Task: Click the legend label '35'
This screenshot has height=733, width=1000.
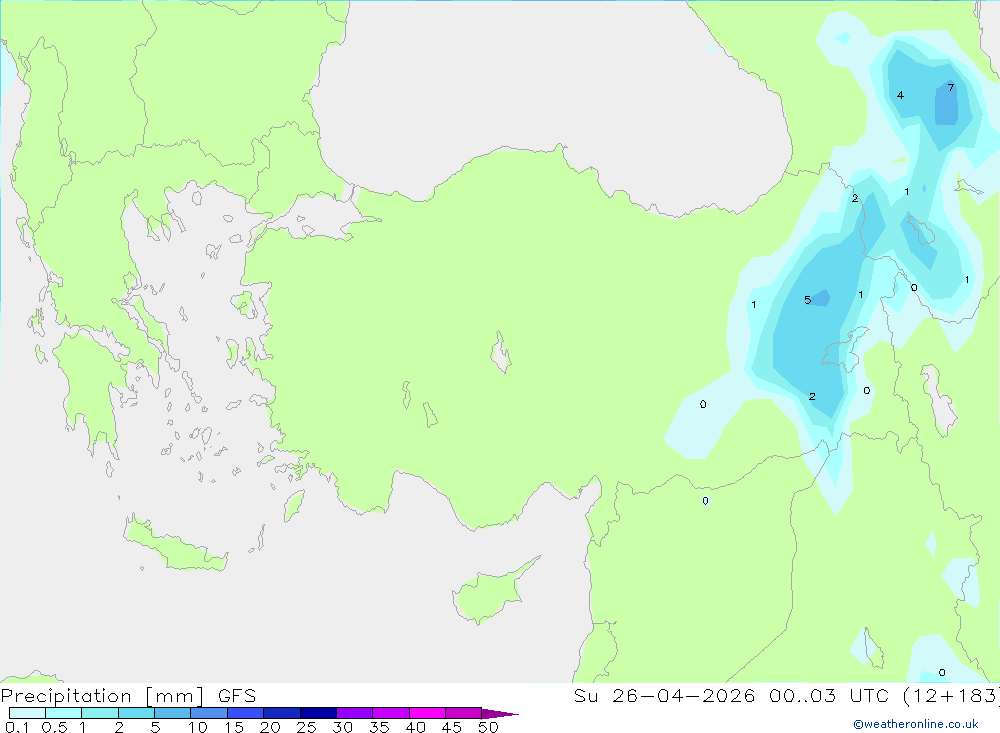Action: 379,727
